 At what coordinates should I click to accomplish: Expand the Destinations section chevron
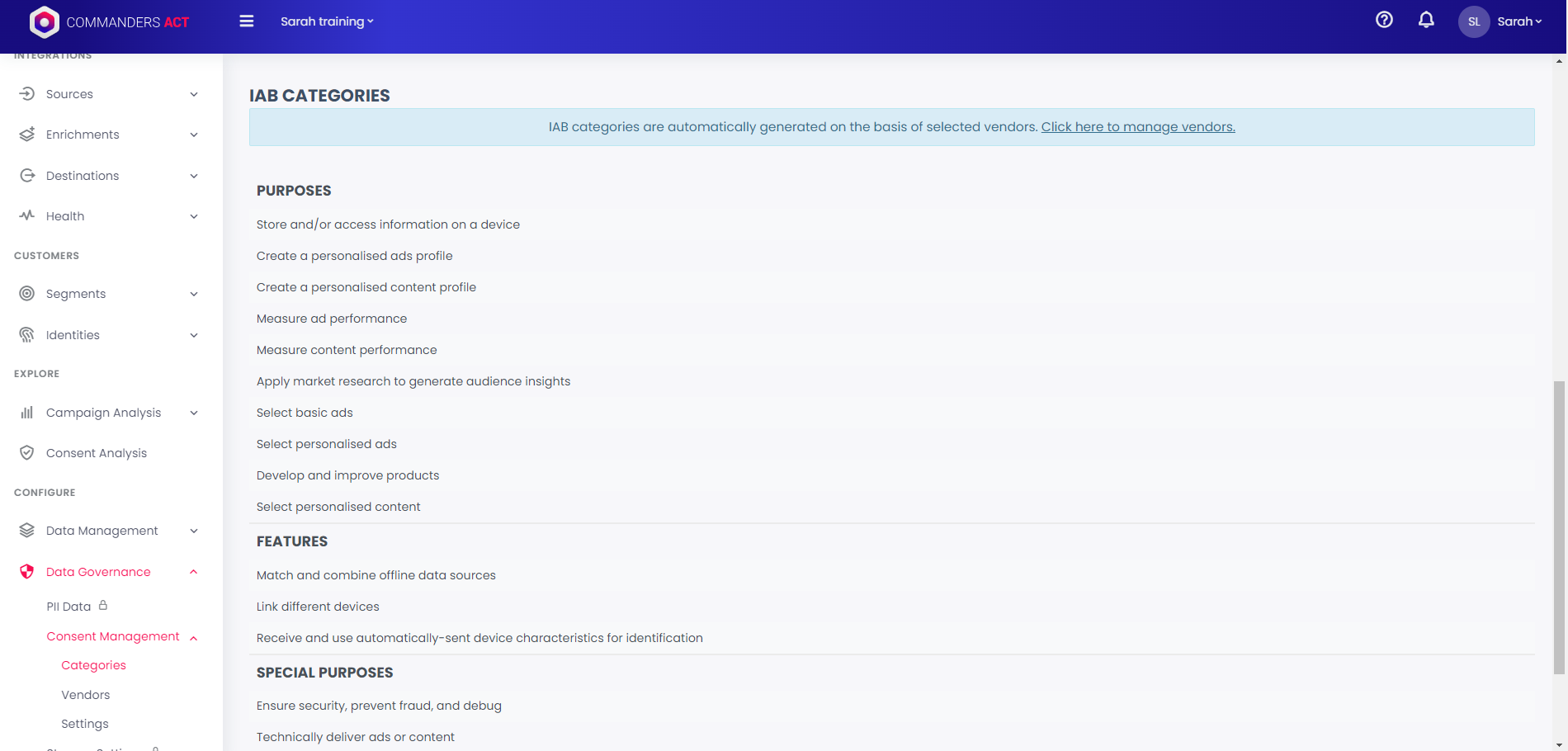point(194,176)
